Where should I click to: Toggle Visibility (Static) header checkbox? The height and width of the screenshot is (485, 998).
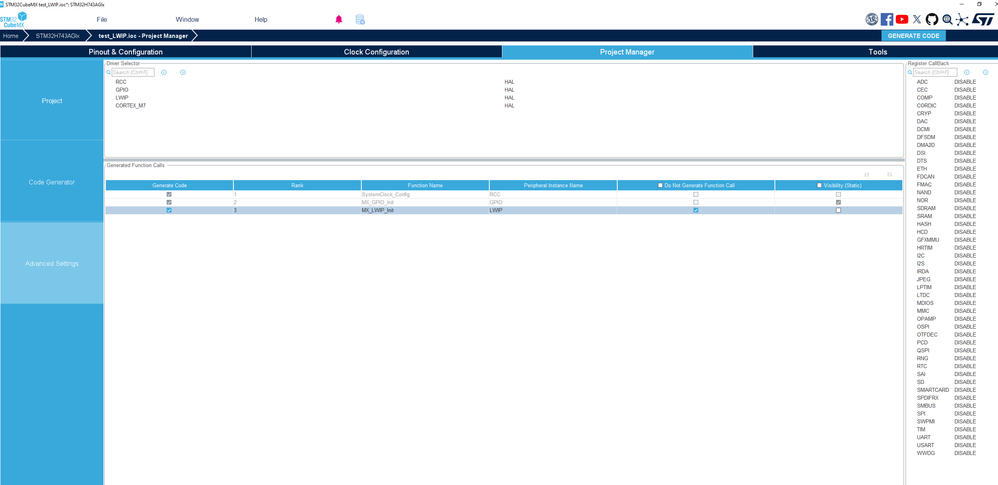[x=819, y=185]
